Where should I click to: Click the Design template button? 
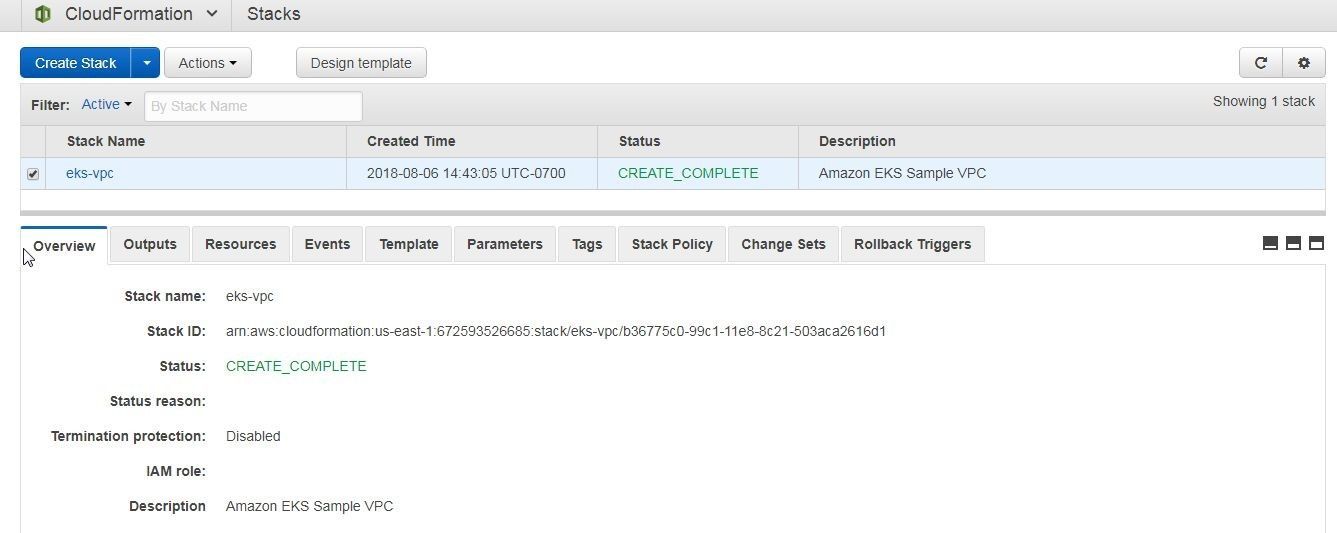click(x=361, y=63)
